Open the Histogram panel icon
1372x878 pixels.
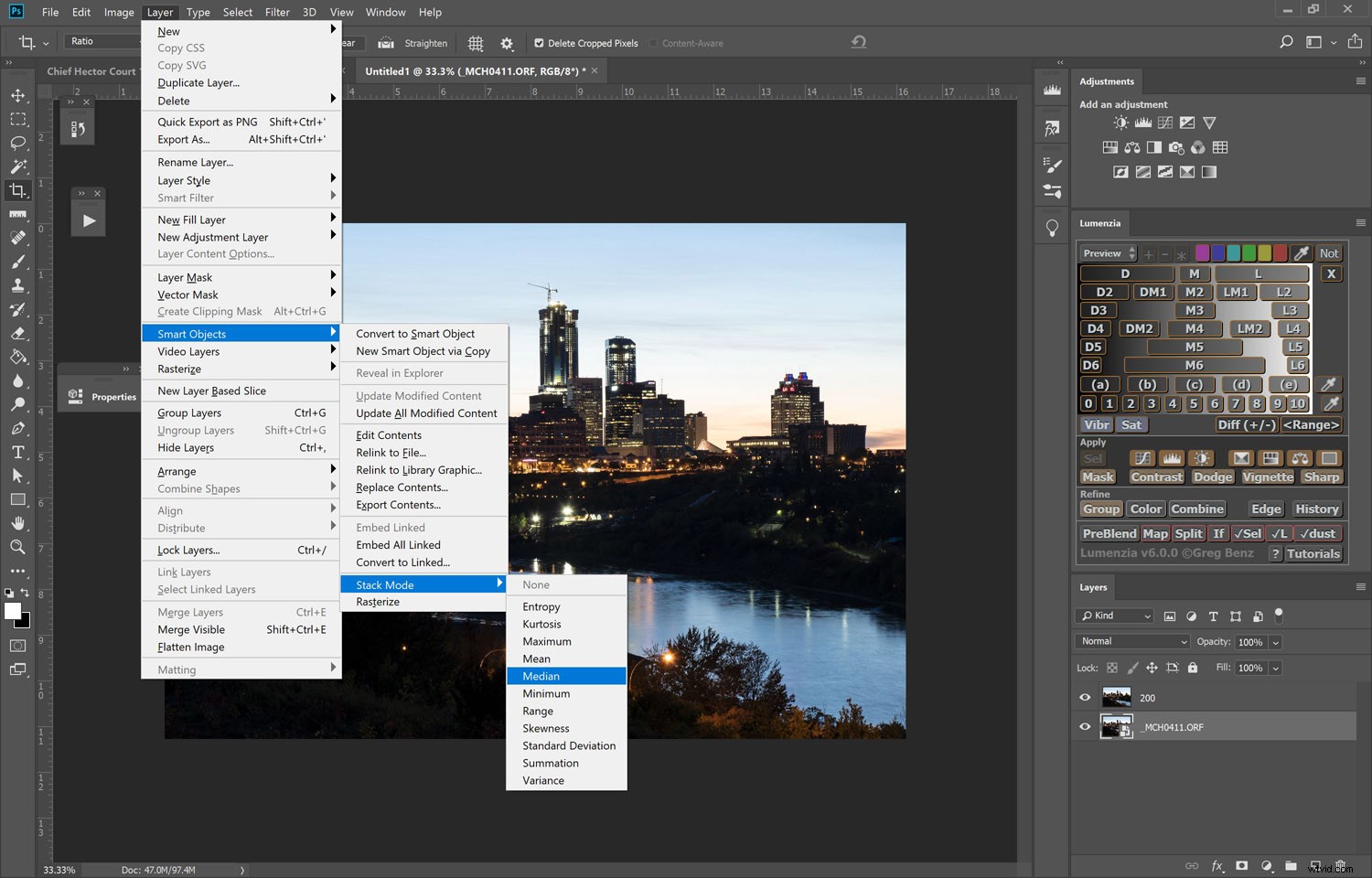click(1051, 89)
